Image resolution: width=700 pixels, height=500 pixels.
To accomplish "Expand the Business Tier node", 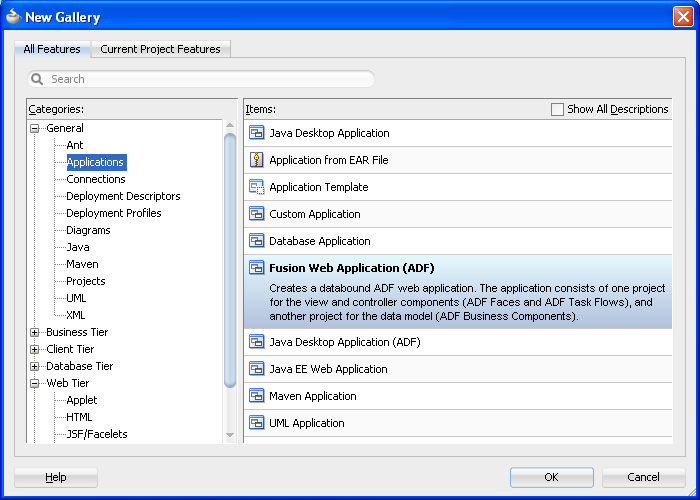I will tap(34, 332).
